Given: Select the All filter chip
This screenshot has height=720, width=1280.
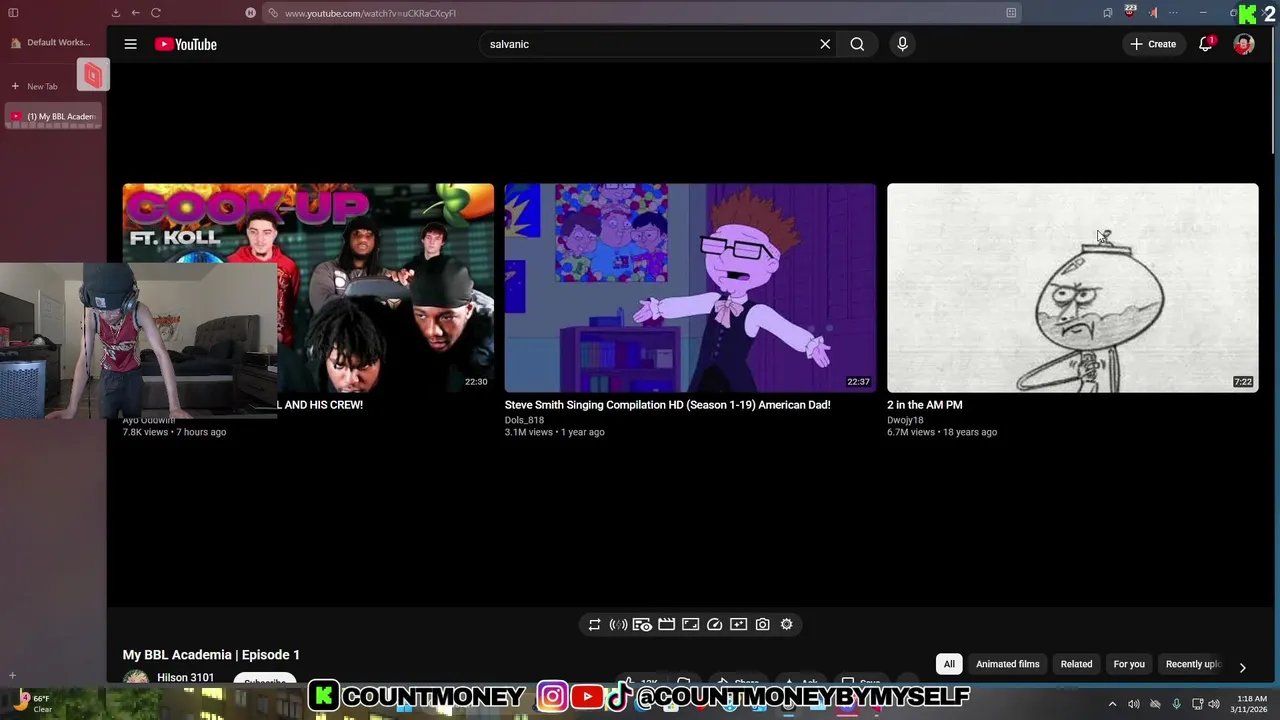Looking at the screenshot, I should (949, 664).
